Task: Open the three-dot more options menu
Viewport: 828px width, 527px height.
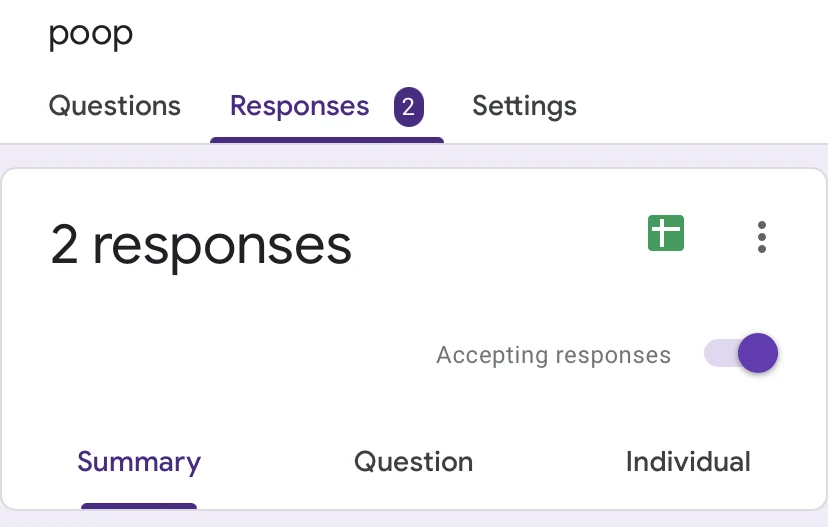Action: [762, 236]
